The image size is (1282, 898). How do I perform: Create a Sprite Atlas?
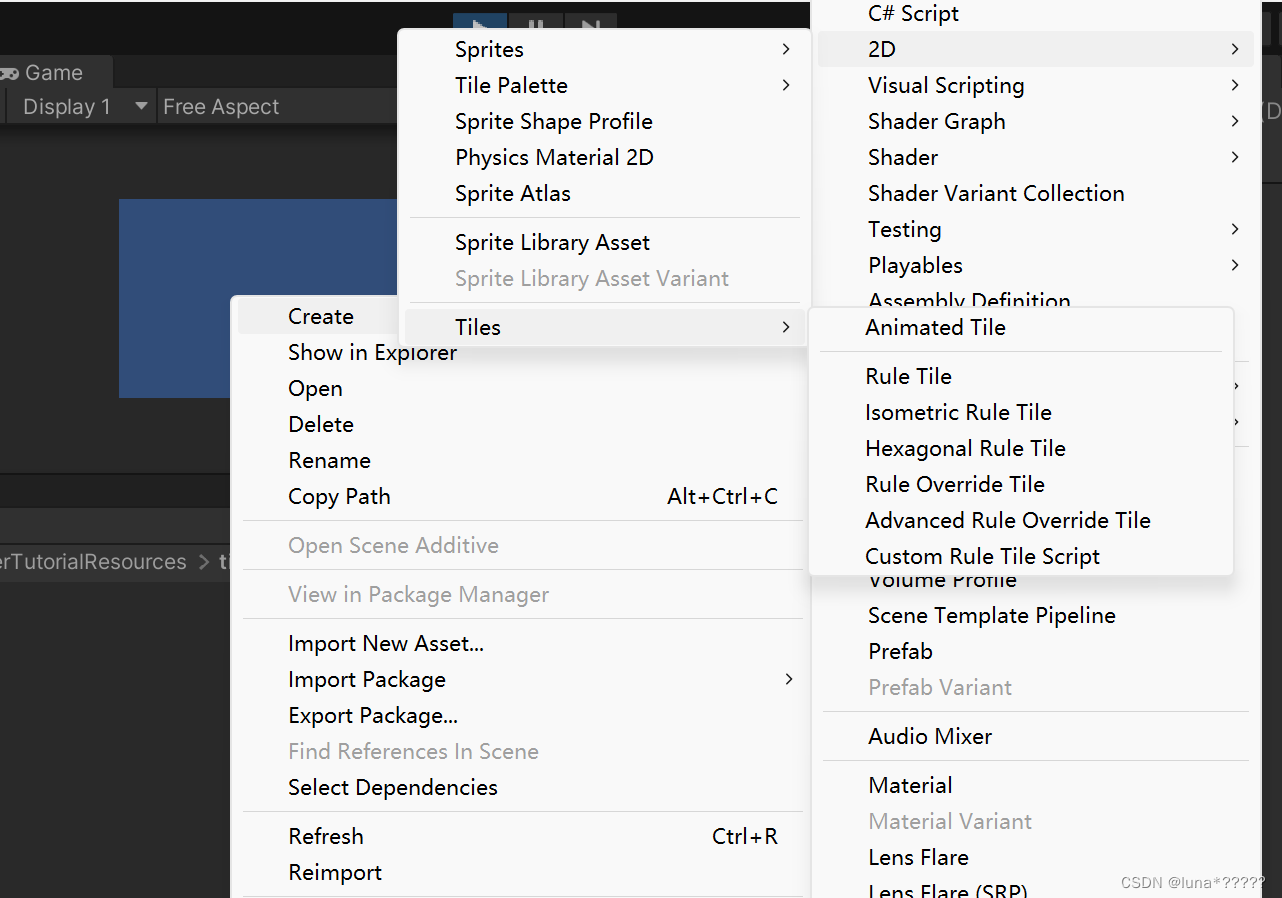click(604, 194)
